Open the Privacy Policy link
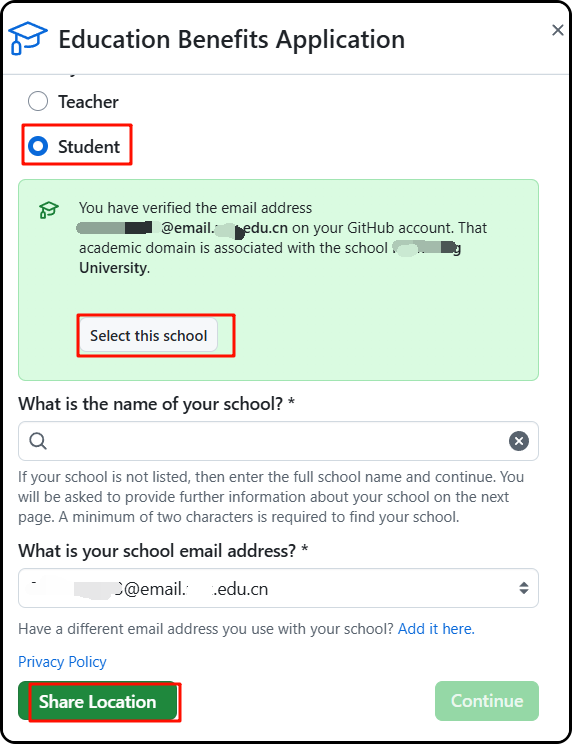This screenshot has height=744, width=572. (x=62, y=661)
